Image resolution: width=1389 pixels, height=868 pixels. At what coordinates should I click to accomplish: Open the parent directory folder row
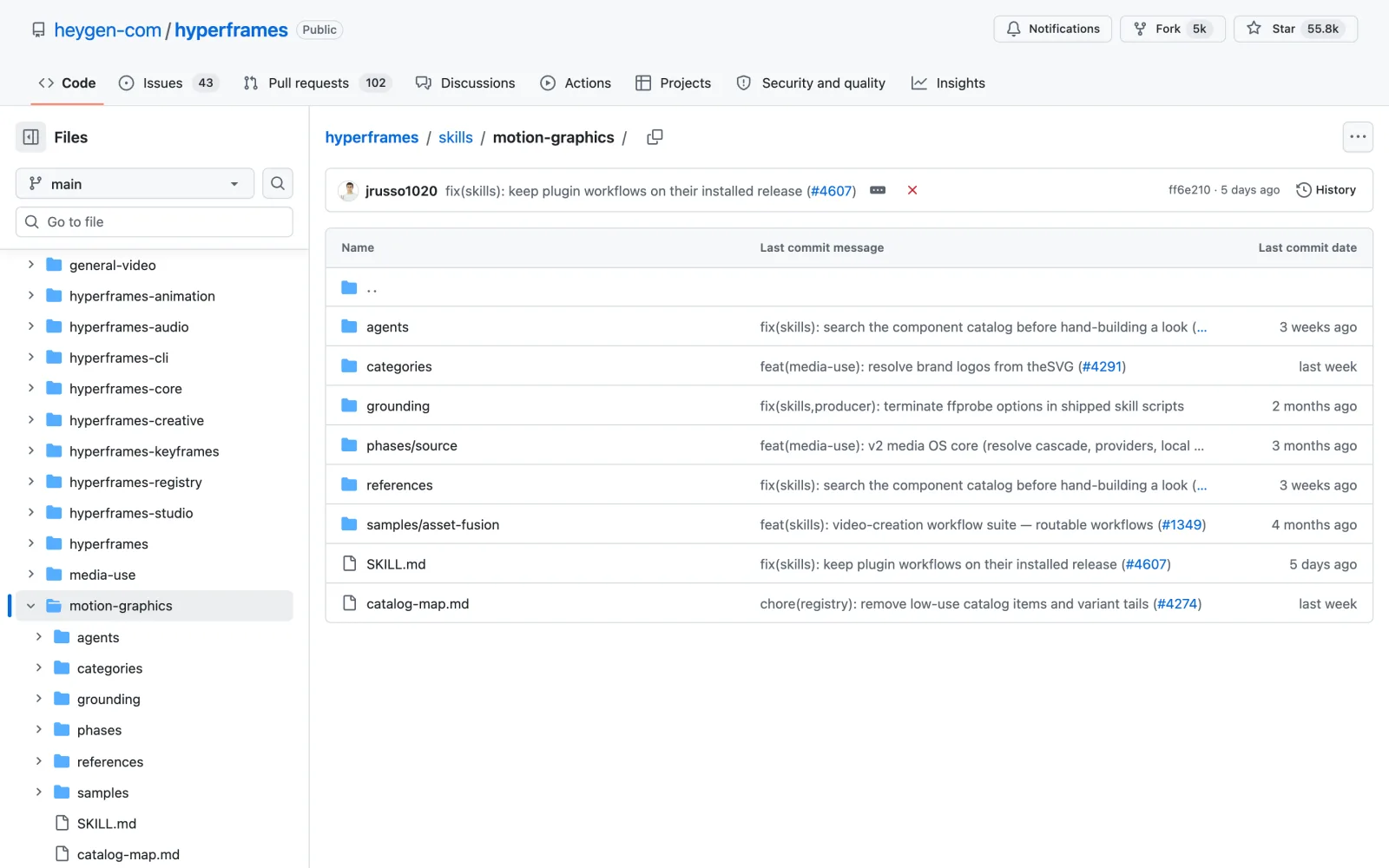point(849,287)
